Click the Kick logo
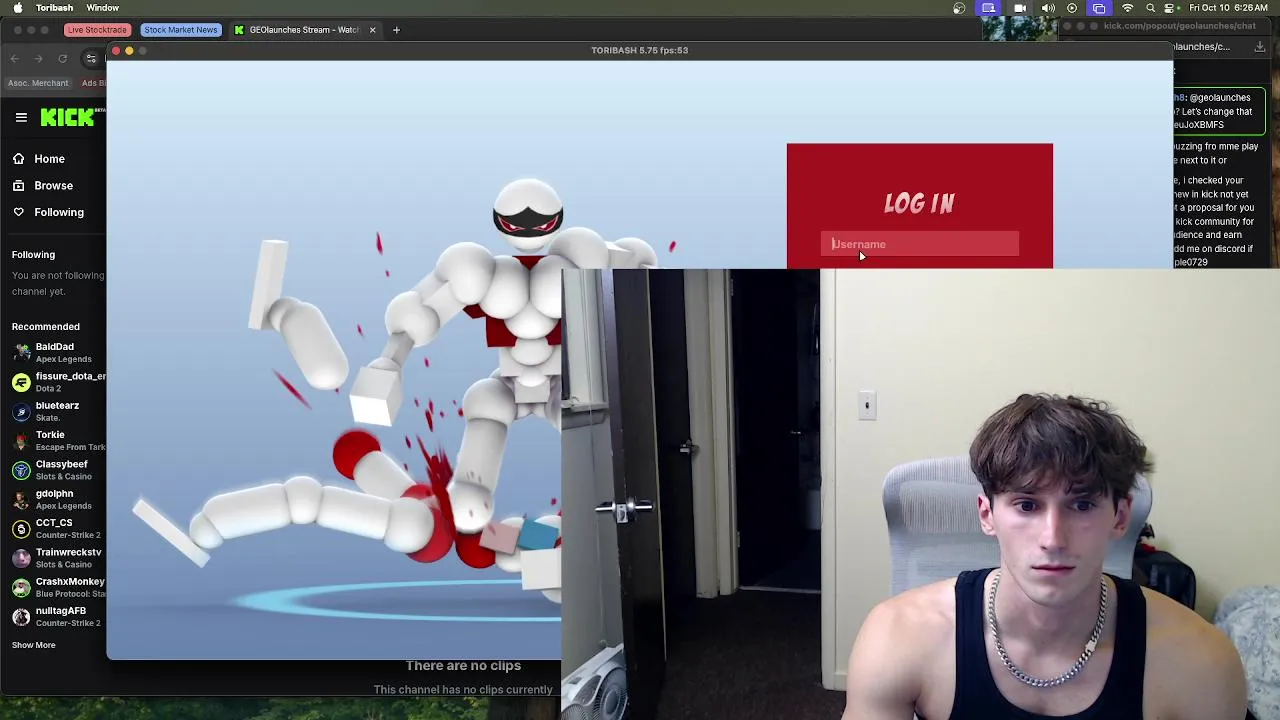 pos(67,118)
